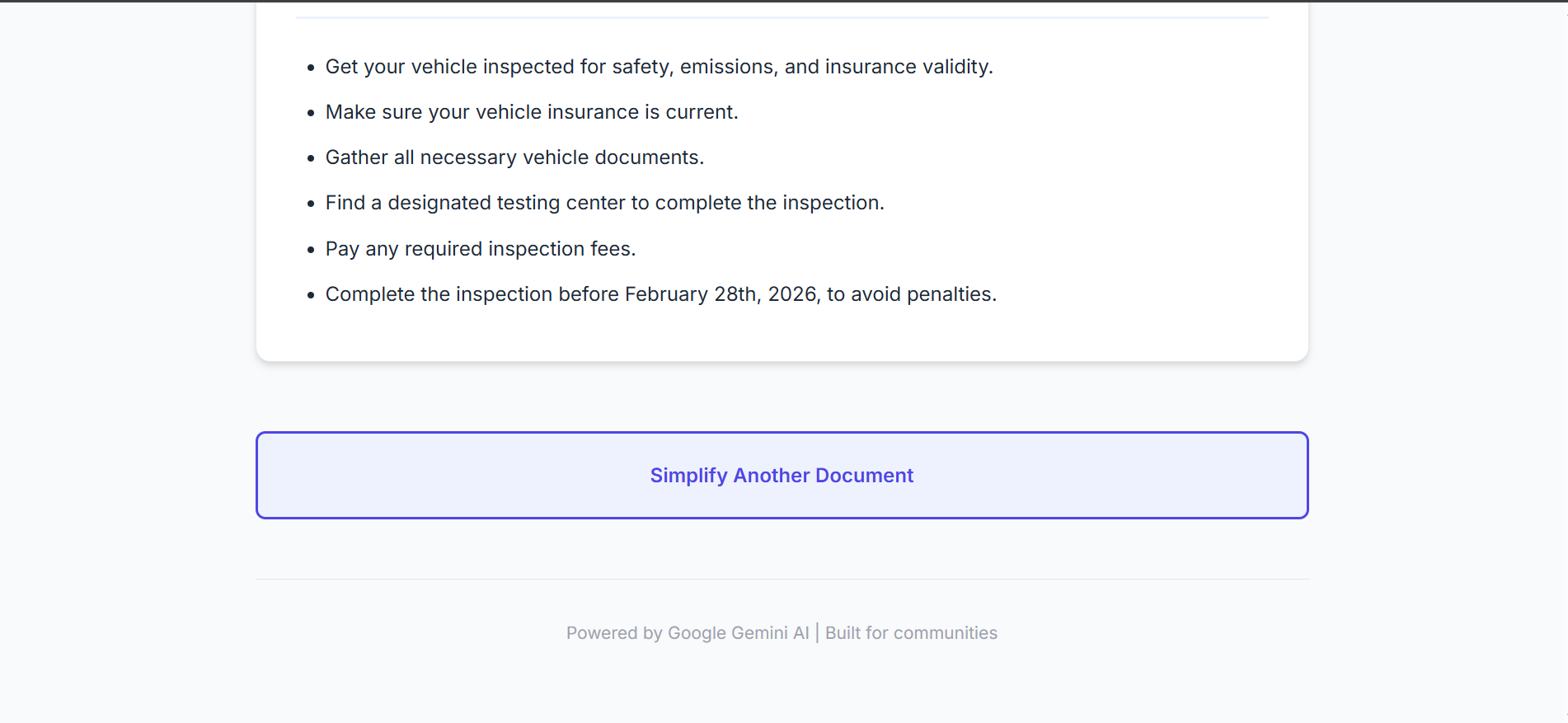Select the 'Pay any required inspection fees' line

pos(481,249)
